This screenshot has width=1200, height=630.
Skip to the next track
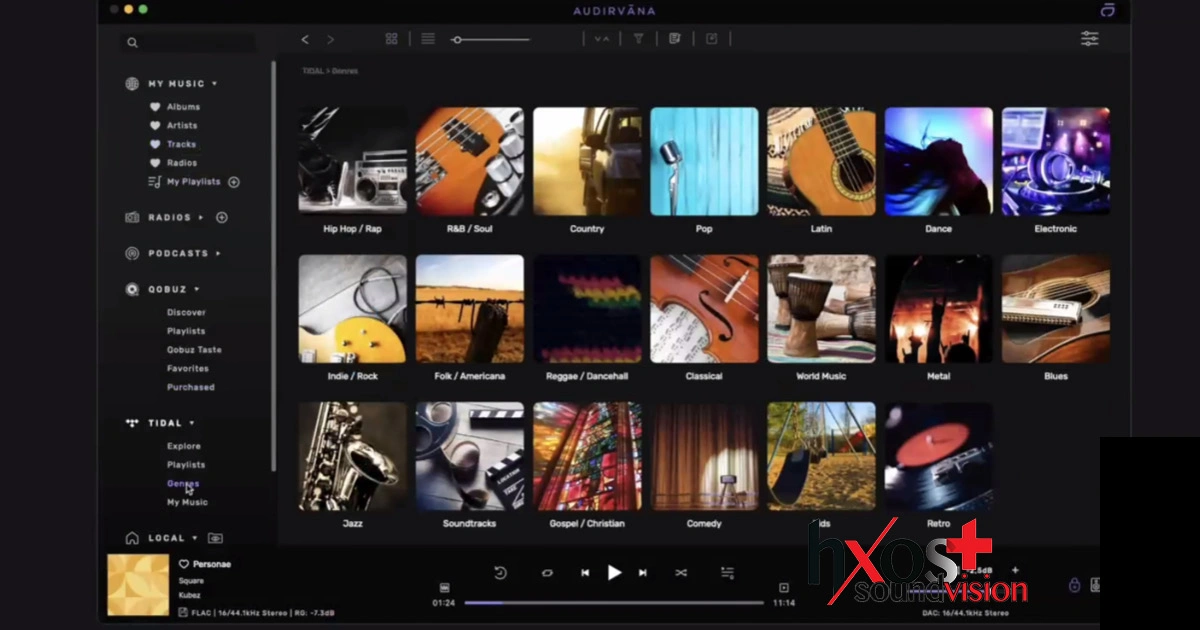pos(643,573)
